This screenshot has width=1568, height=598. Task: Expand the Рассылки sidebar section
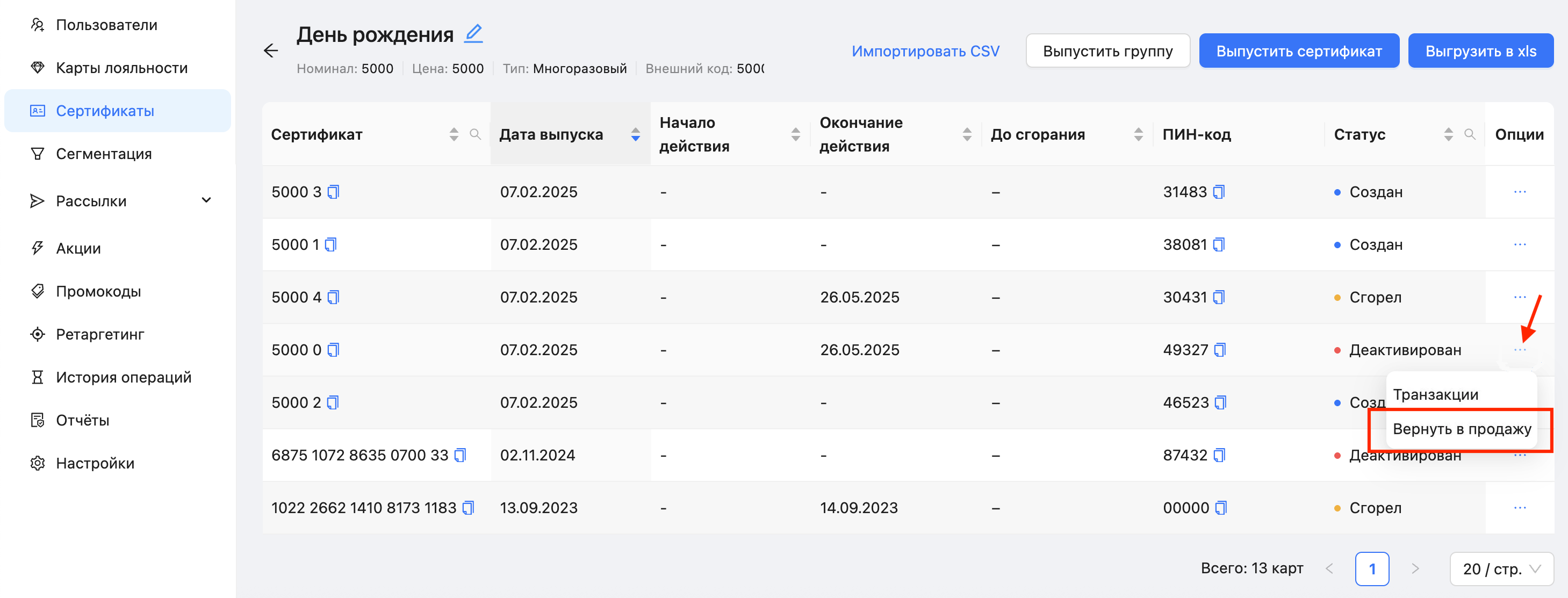point(206,201)
